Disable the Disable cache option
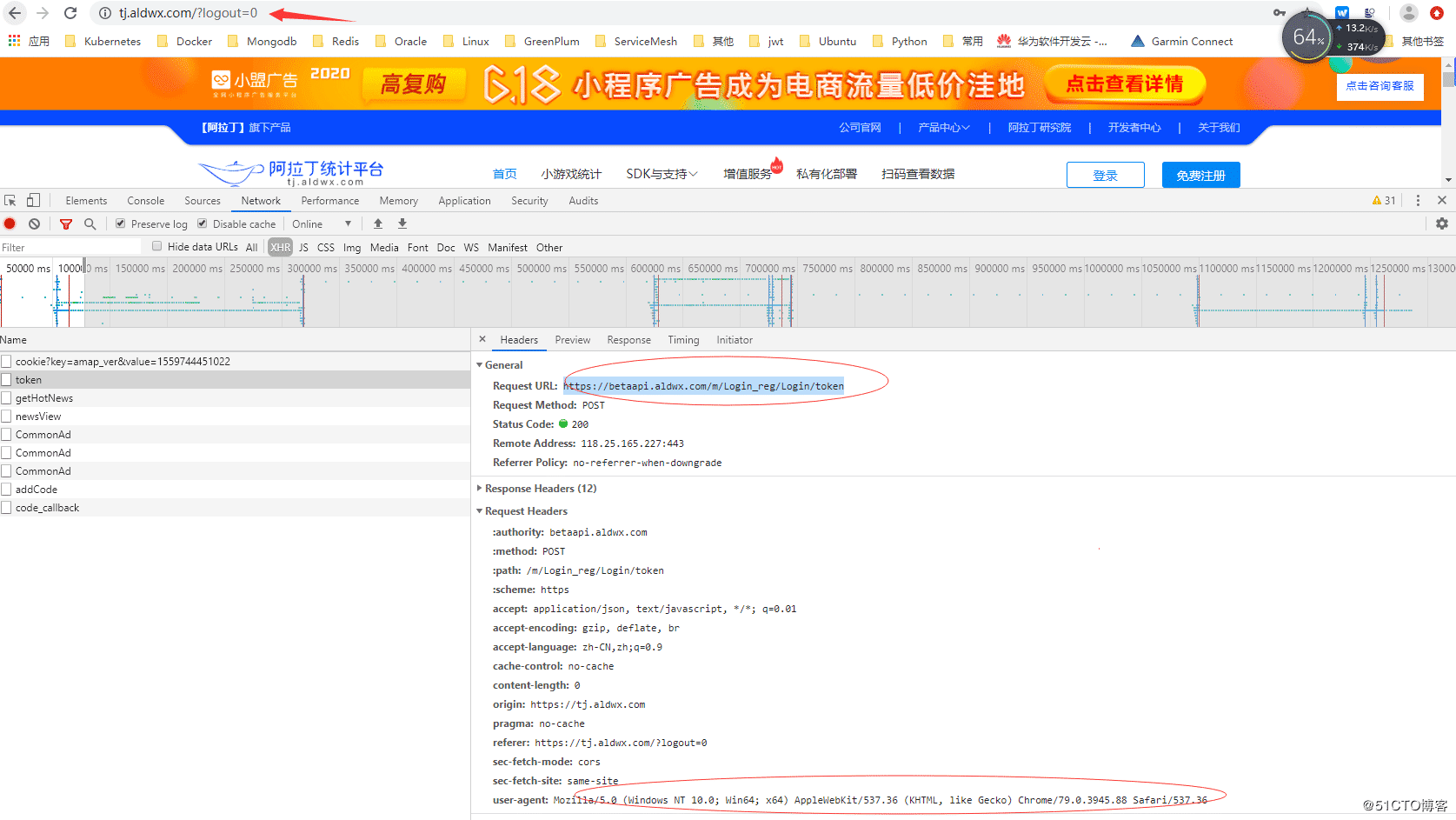Viewport: 1456px width, 820px height. 201,223
